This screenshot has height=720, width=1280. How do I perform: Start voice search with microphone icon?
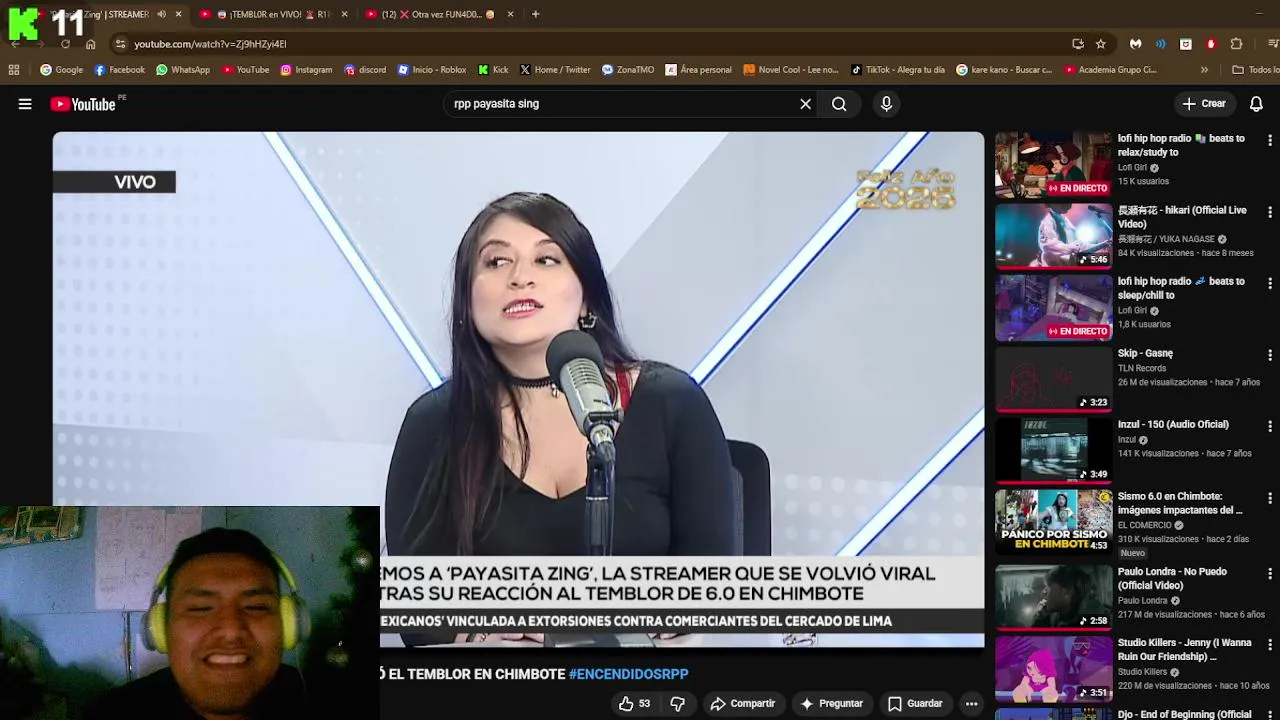click(x=886, y=104)
